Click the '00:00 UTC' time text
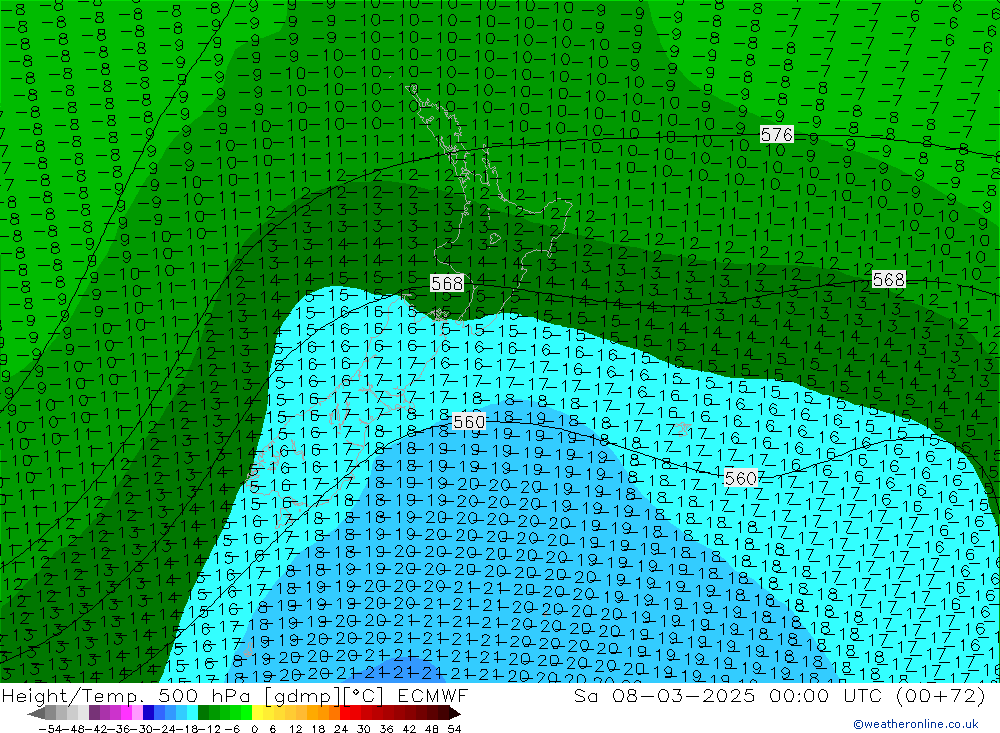The width and height of the screenshot is (1000, 733). 826,695
